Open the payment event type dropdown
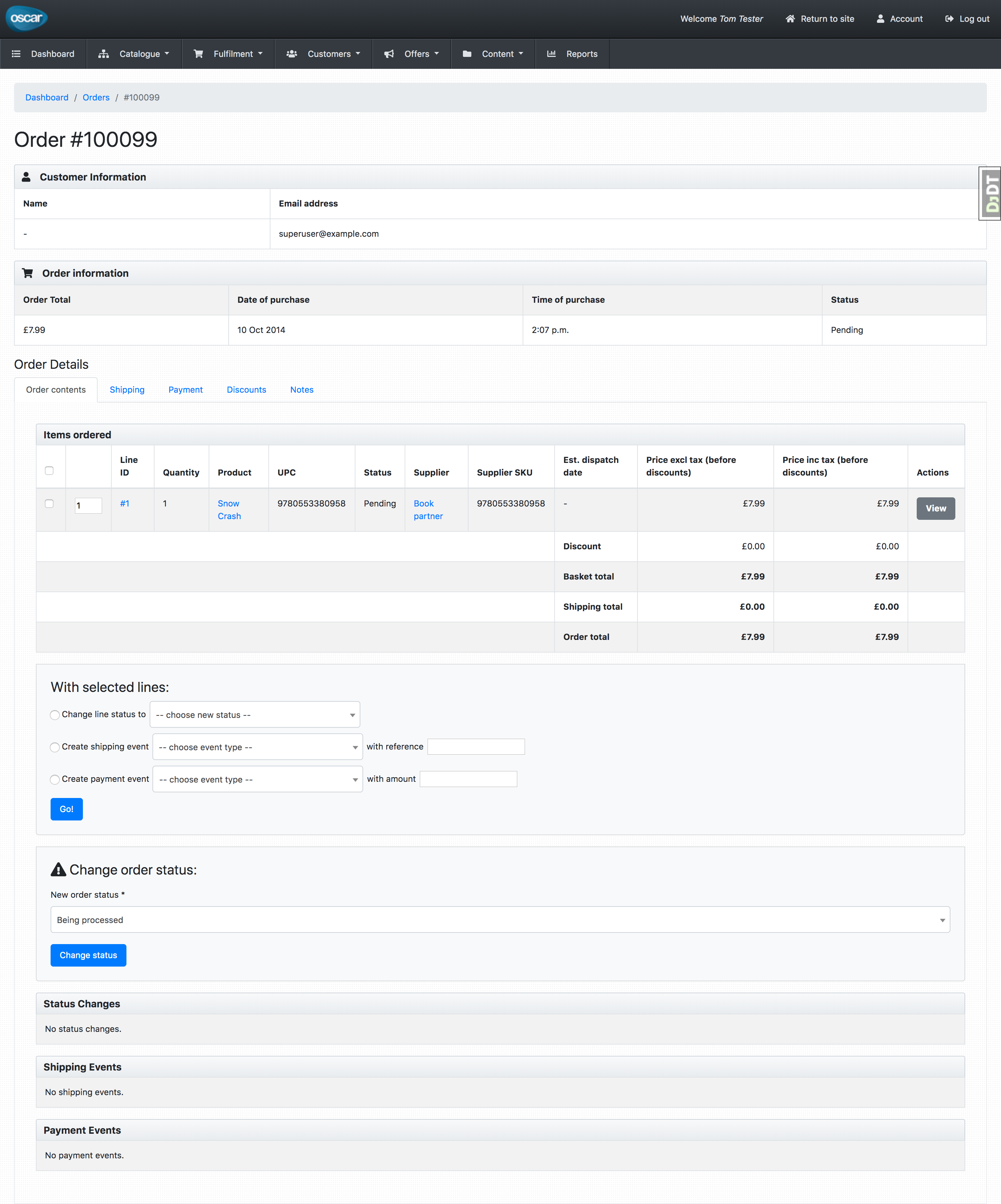1001x1204 pixels. (x=257, y=779)
